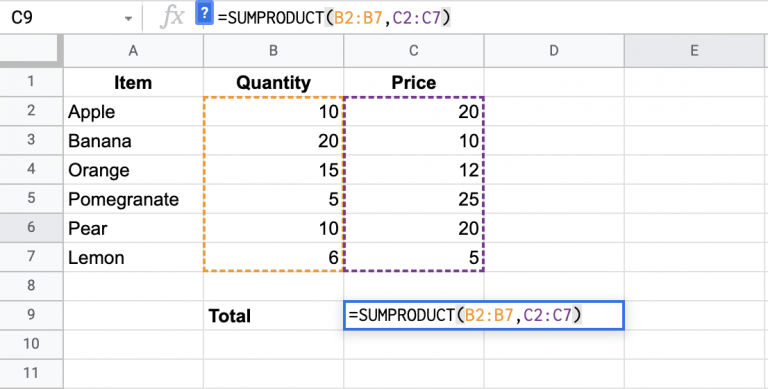Click the Price header cell

tap(414, 82)
